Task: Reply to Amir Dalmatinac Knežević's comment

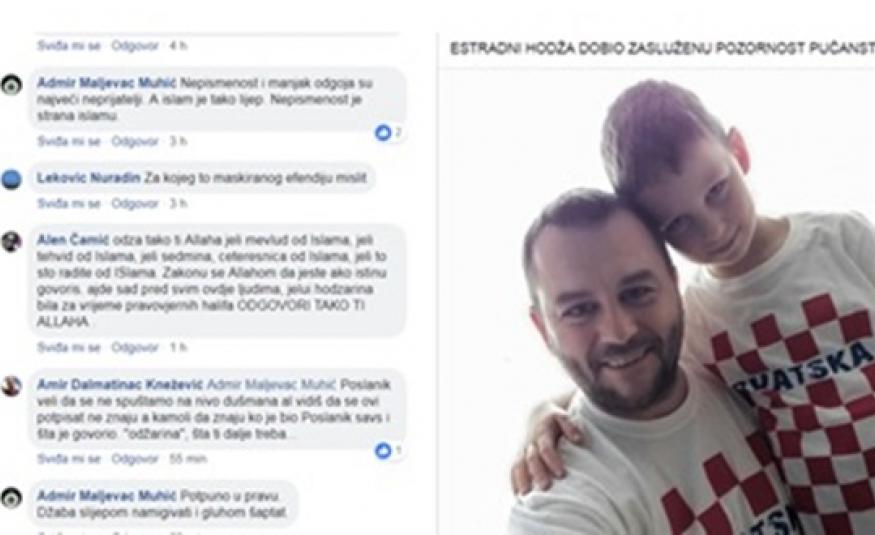Action: click(135, 459)
